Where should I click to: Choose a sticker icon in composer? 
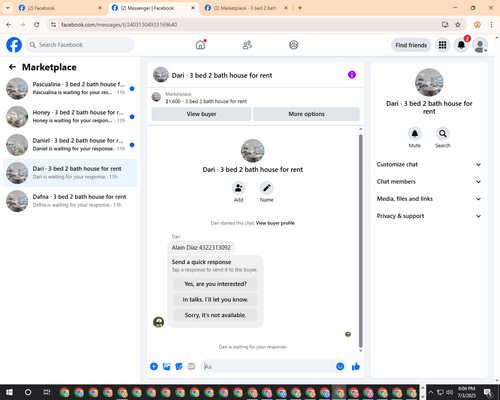point(179,367)
